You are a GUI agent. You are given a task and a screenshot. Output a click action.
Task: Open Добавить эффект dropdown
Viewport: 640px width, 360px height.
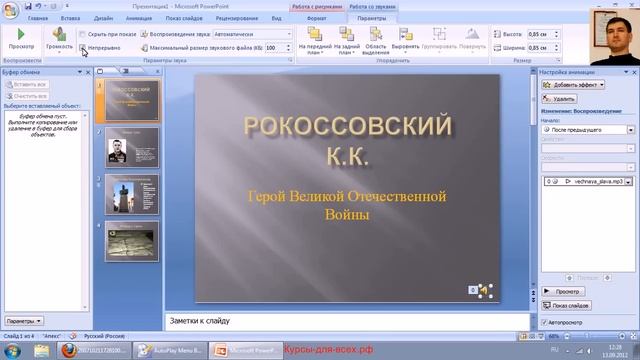[573, 85]
